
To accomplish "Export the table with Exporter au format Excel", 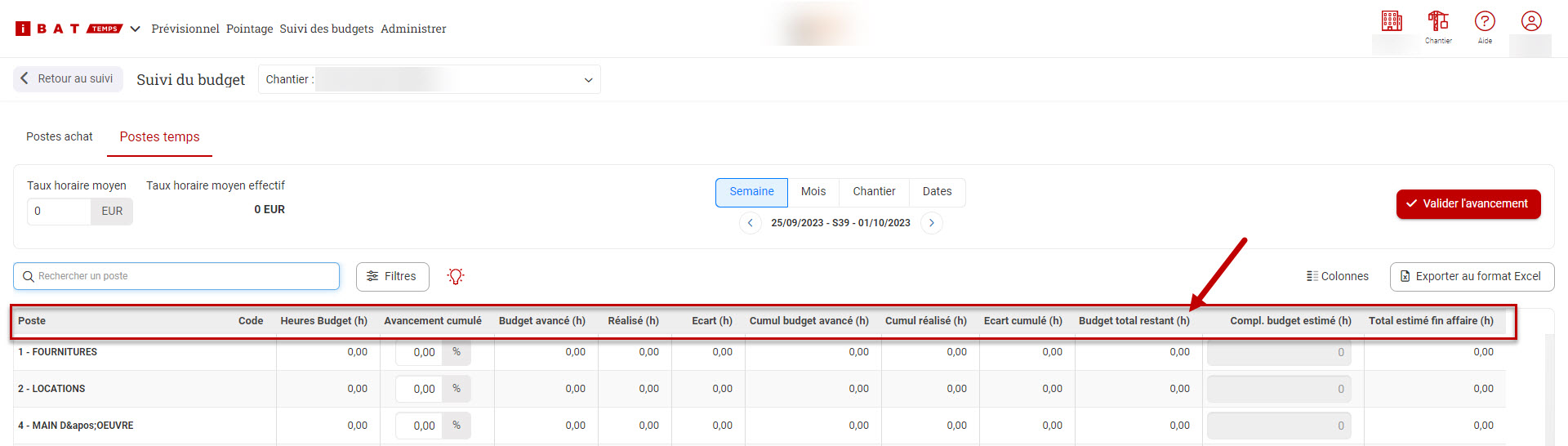I will pos(1472,276).
